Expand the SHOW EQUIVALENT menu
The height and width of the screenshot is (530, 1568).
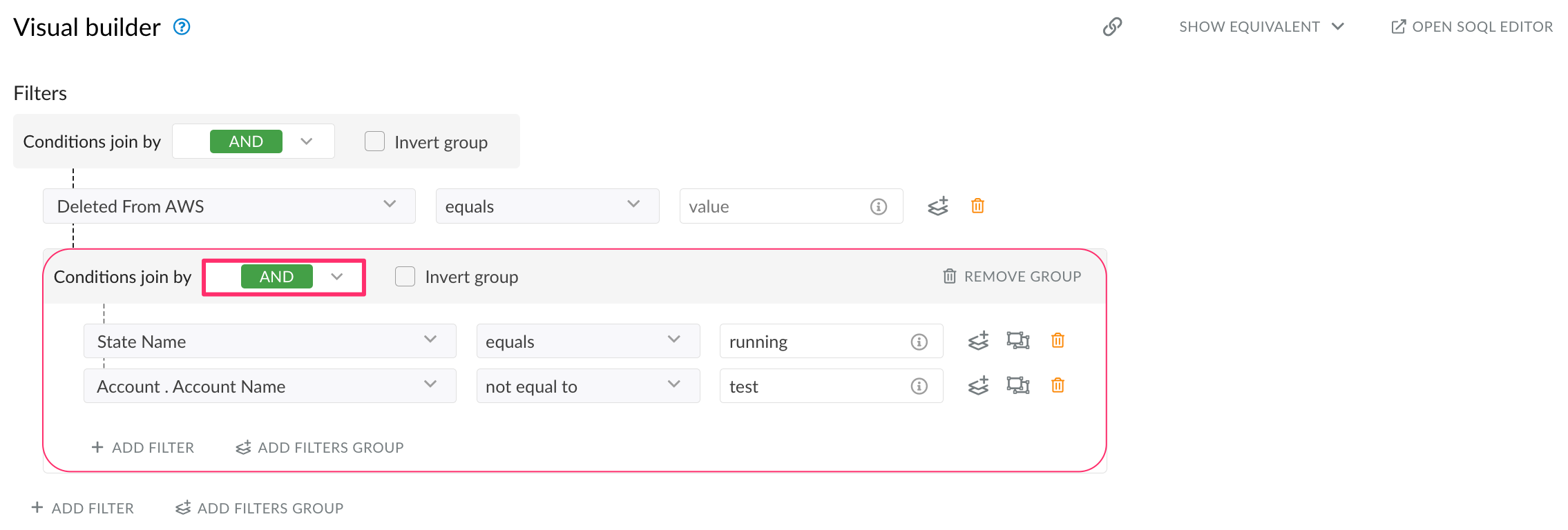(1260, 26)
